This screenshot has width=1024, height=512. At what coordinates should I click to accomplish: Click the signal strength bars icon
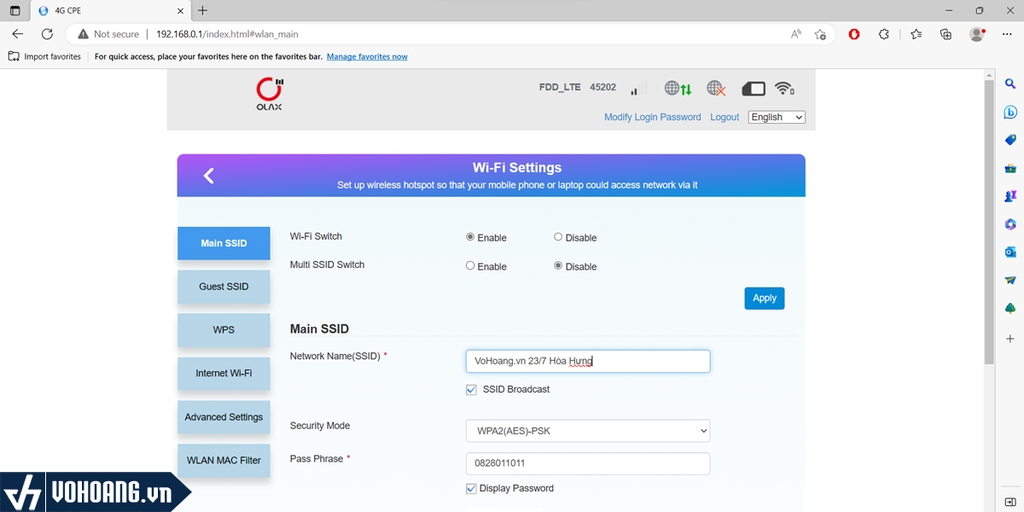coord(638,89)
